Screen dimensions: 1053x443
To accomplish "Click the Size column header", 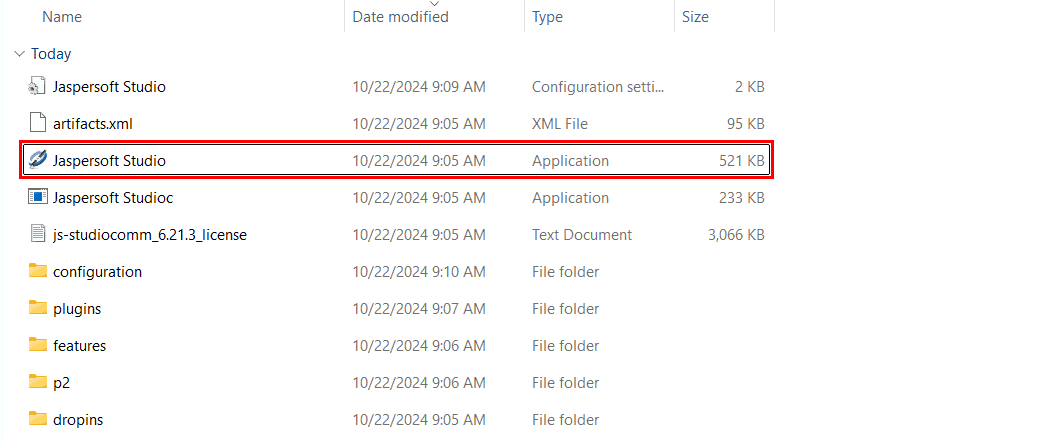I will click(695, 17).
